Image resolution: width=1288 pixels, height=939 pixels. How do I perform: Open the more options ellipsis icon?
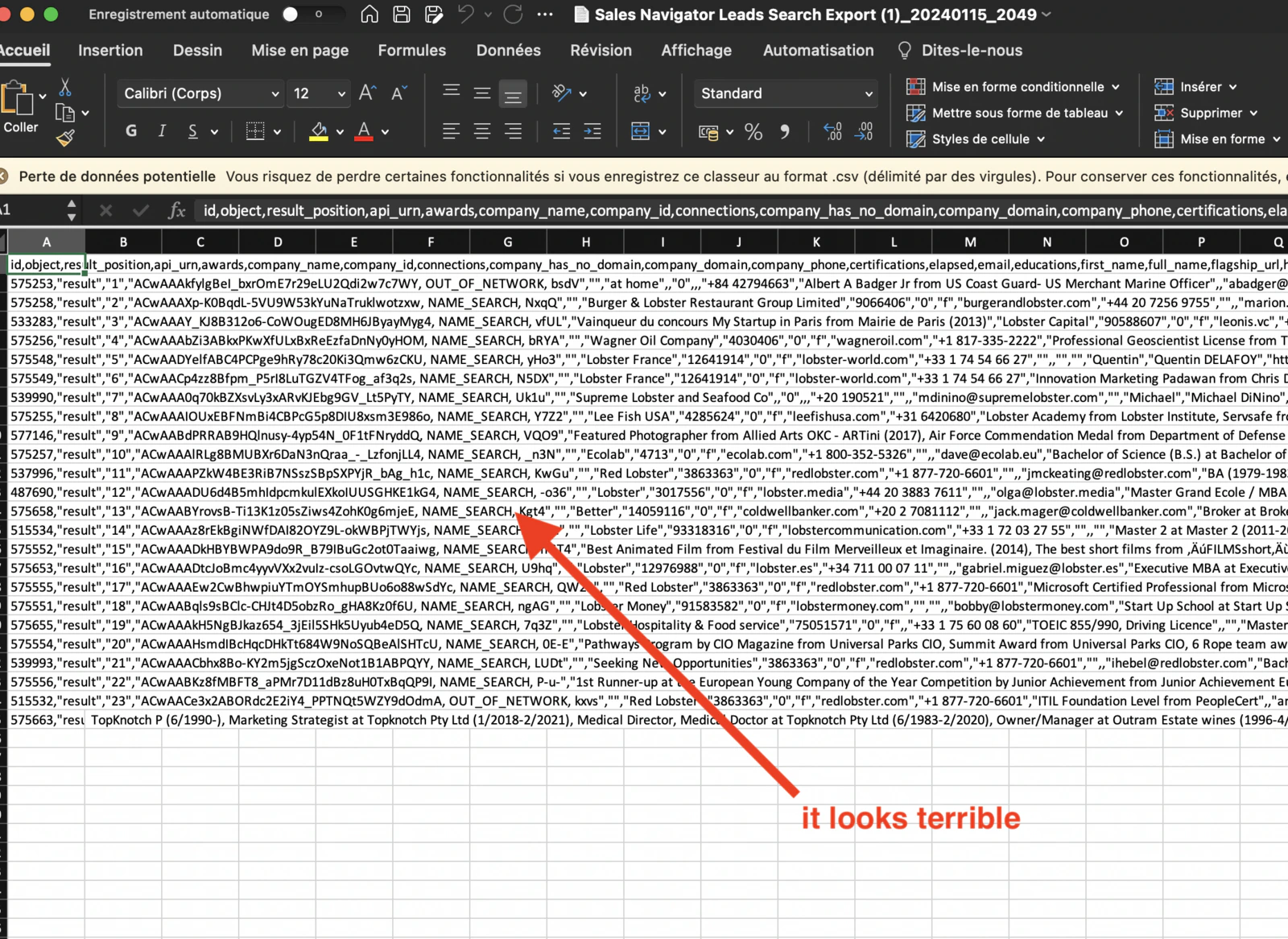[x=545, y=14]
